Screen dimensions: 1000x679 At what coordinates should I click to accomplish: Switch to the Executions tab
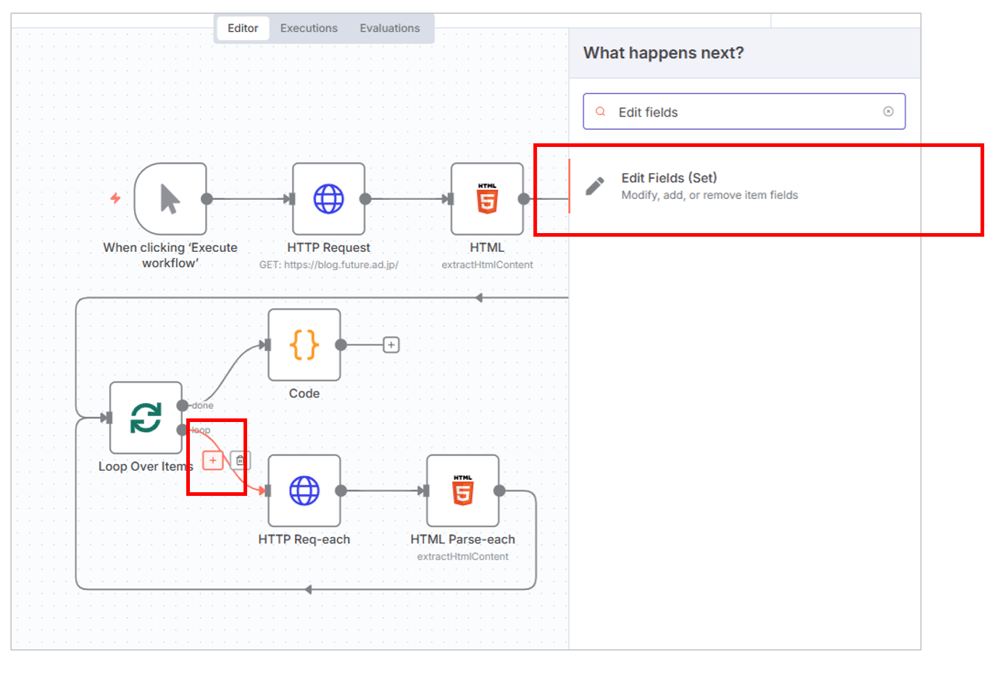pos(308,28)
